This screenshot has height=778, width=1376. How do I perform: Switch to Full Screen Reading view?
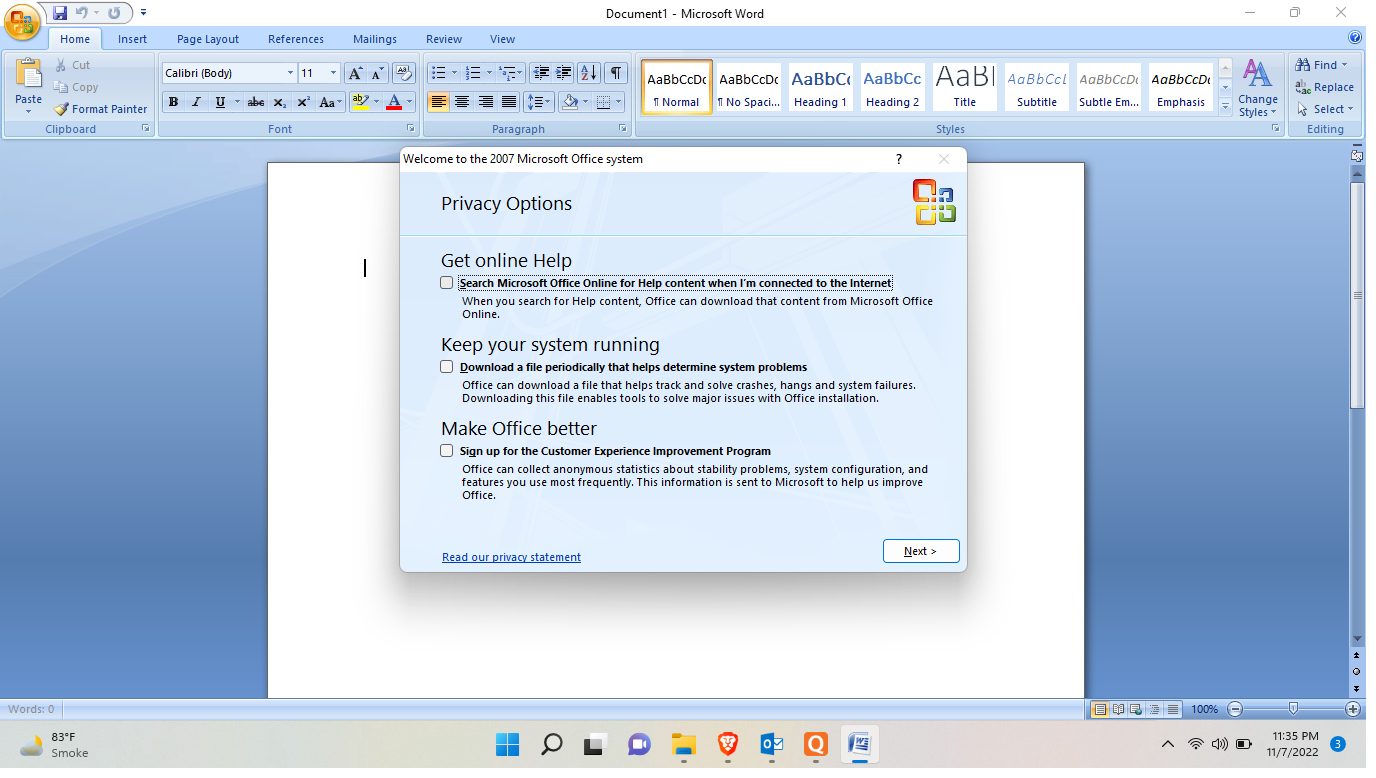pyautogui.click(x=1119, y=709)
